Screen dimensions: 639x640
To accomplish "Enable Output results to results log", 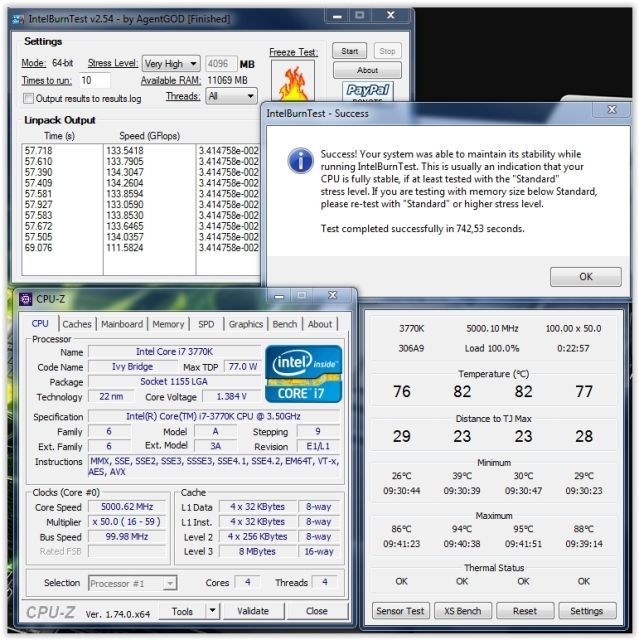I will [x=29, y=98].
